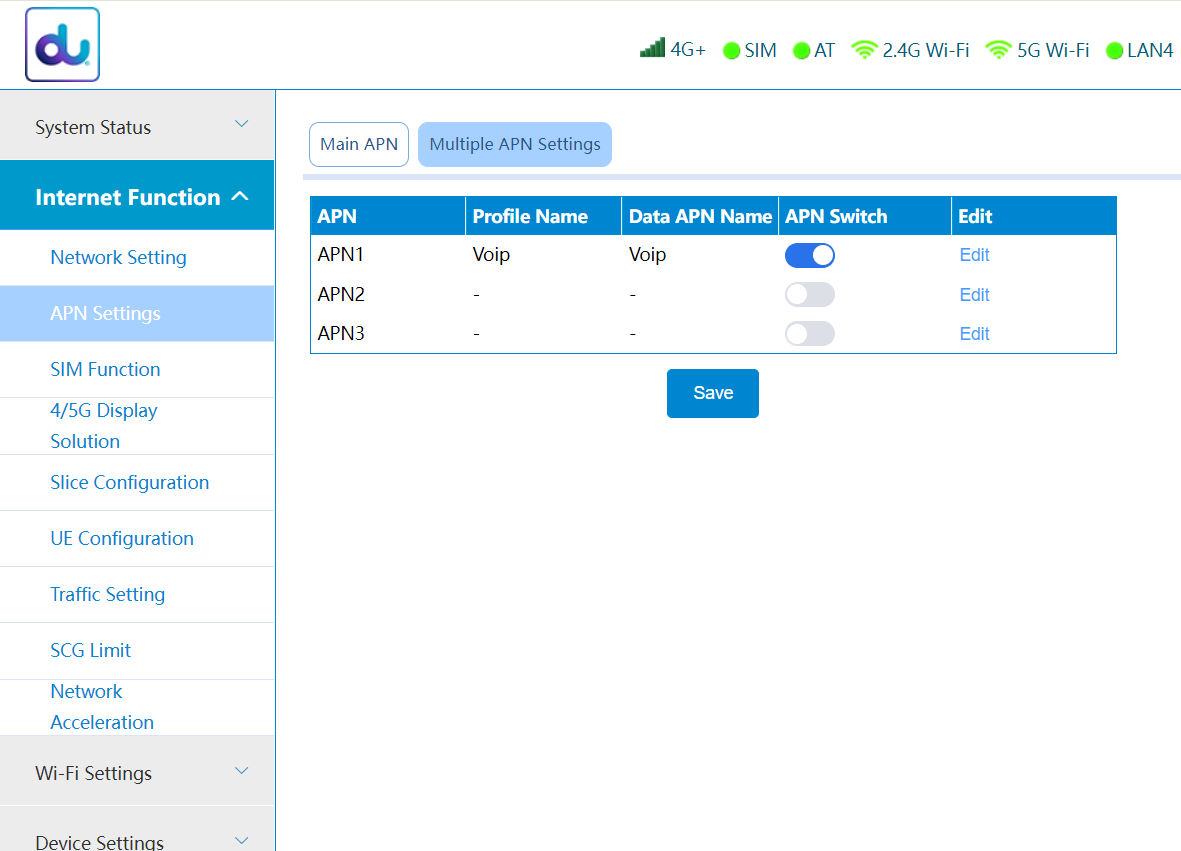Turn on the APN3 switch
This screenshot has width=1181, height=851.
click(809, 334)
